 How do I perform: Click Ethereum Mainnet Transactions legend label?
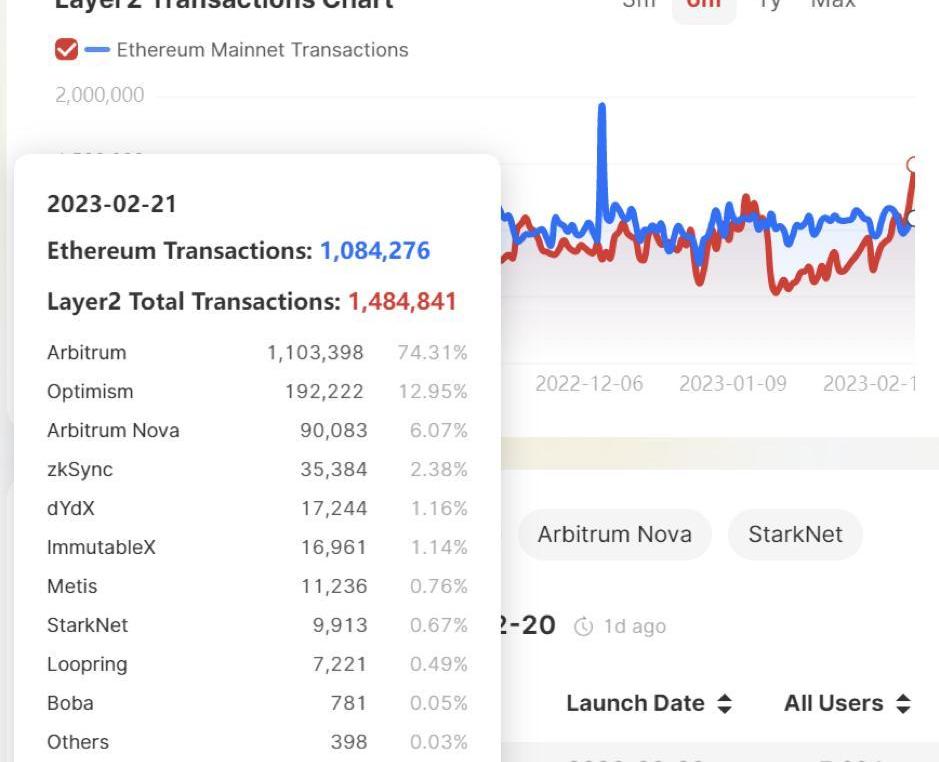262,50
